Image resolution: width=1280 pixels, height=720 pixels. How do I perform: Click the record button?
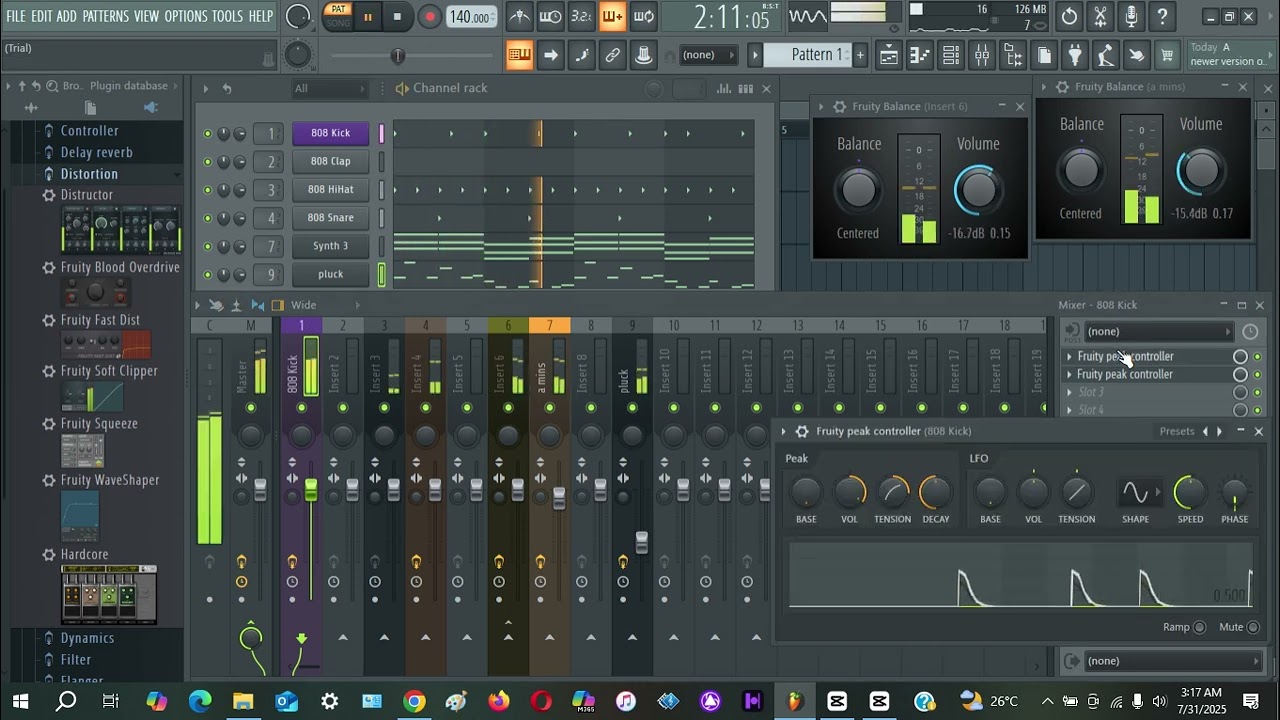[x=430, y=16]
